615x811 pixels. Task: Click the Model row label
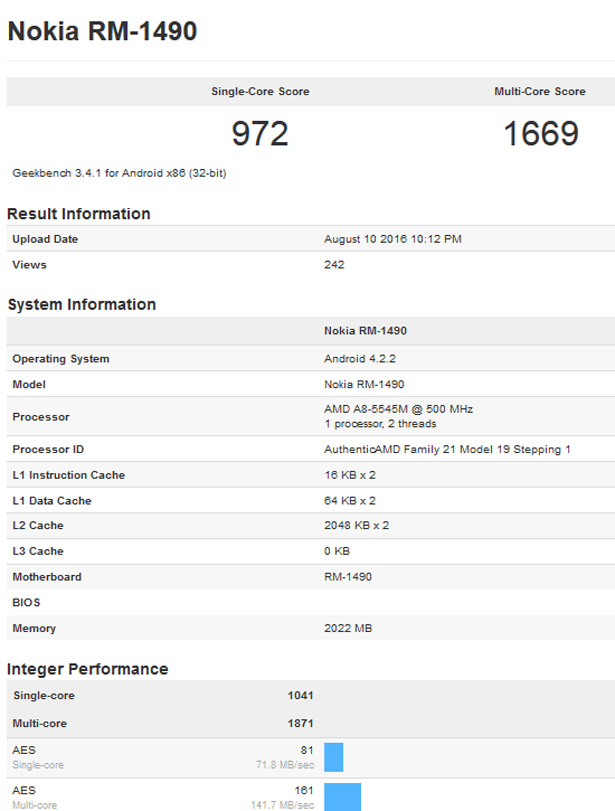point(29,384)
